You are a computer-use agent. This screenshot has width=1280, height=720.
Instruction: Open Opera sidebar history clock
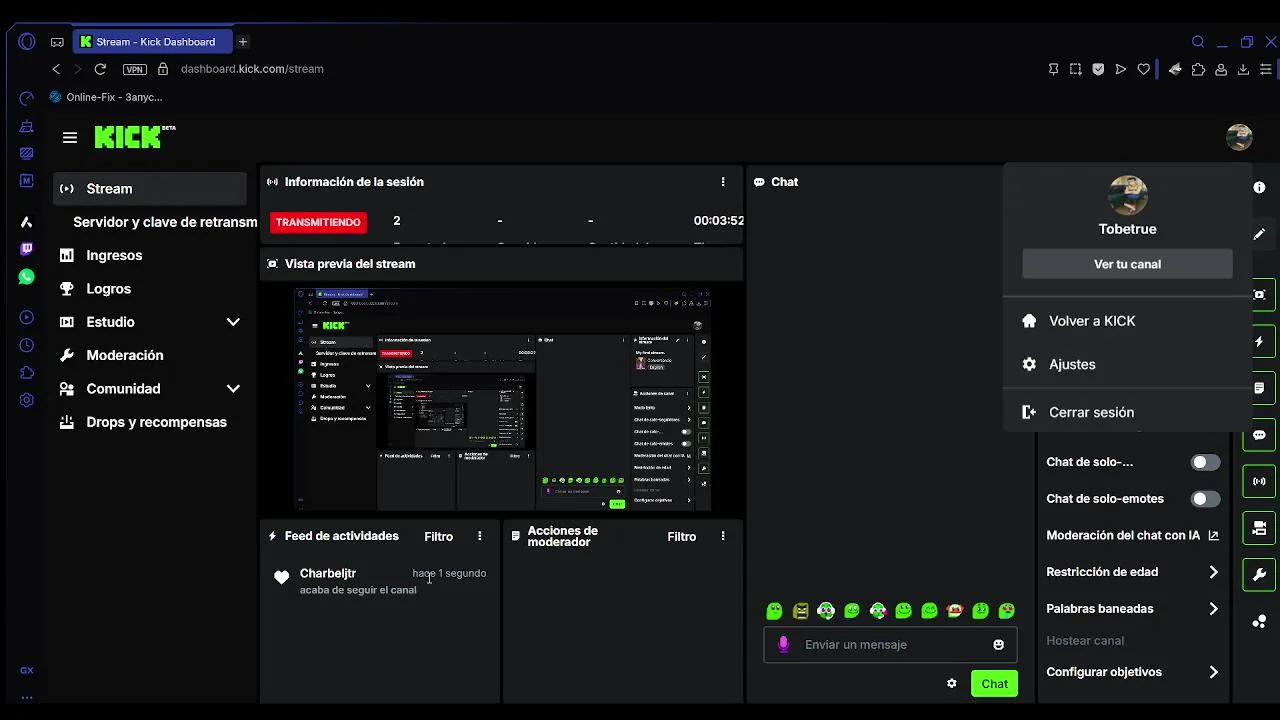[27, 345]
